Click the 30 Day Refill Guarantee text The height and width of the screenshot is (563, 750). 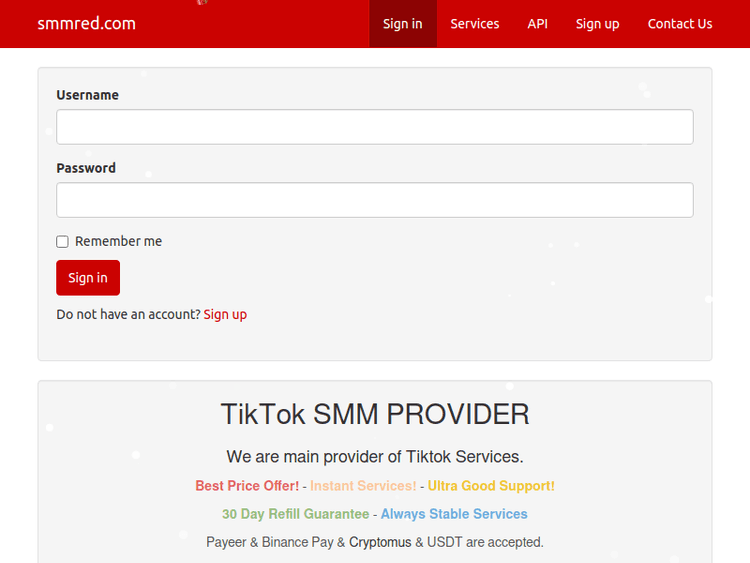pyautogui.click(x=295, y=514)
